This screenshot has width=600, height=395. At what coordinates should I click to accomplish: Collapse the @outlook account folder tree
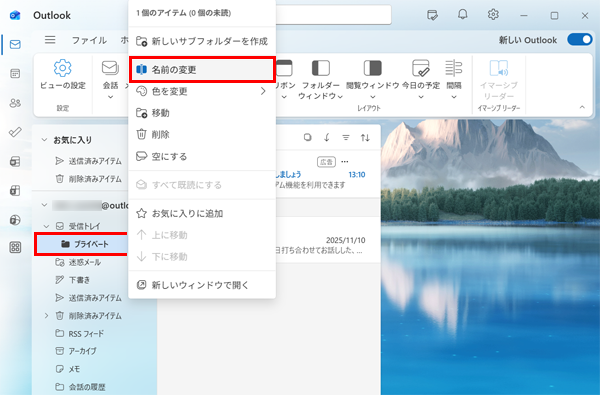coord(44,205)
